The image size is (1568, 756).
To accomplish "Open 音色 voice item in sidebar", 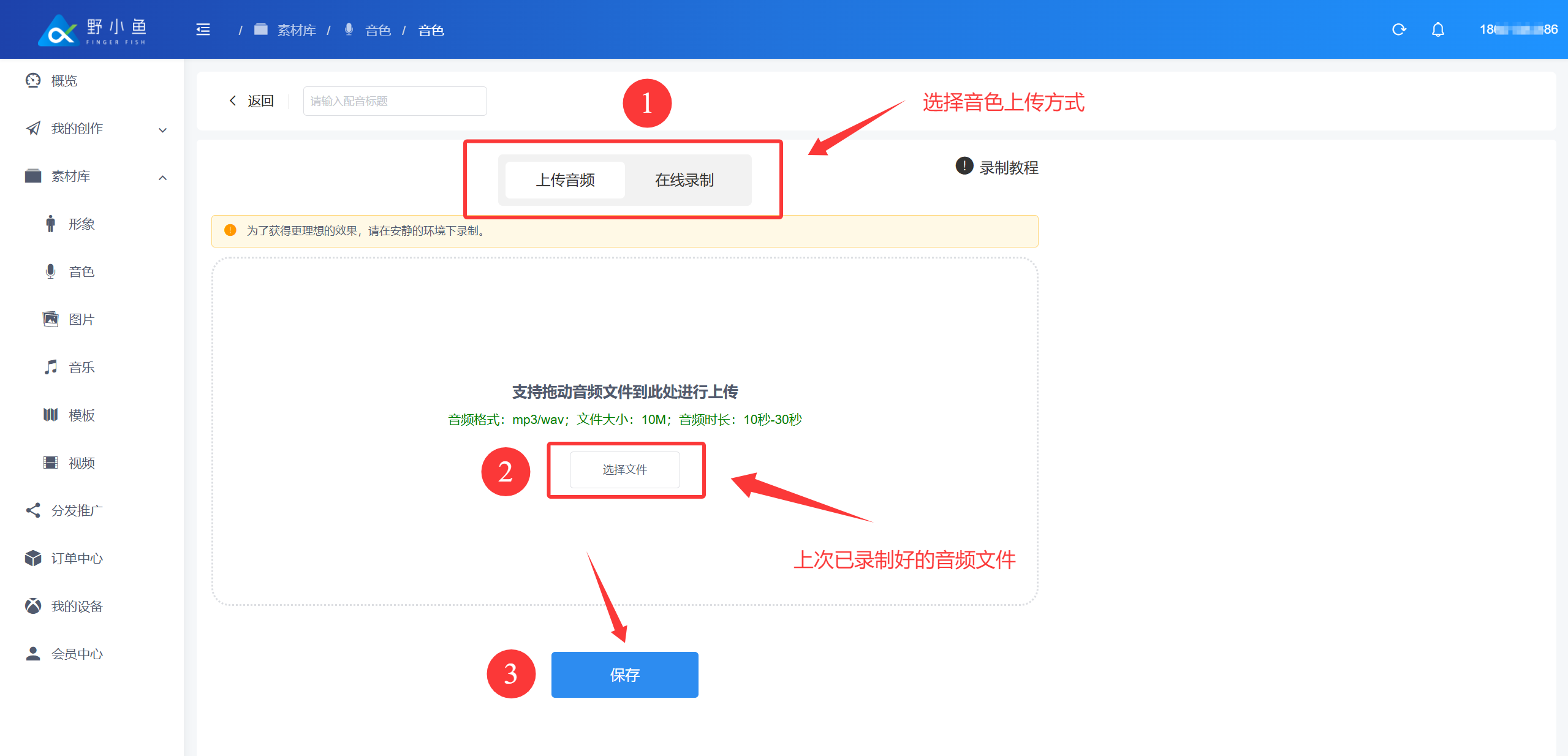I will 81,272.
